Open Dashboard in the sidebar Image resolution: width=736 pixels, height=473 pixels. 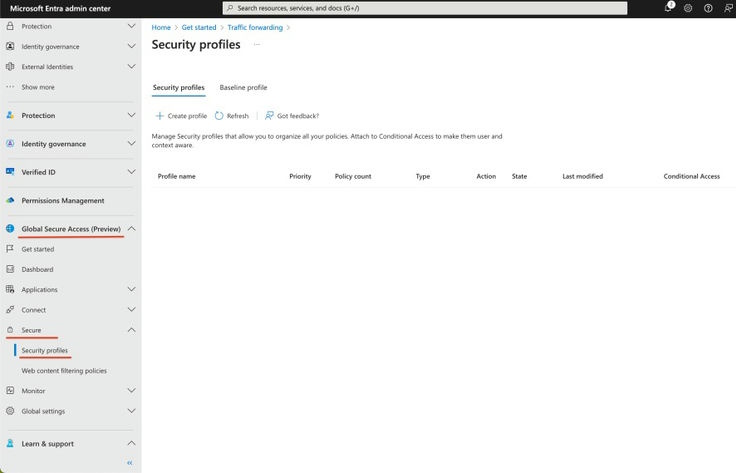click(x=37, y=269)
